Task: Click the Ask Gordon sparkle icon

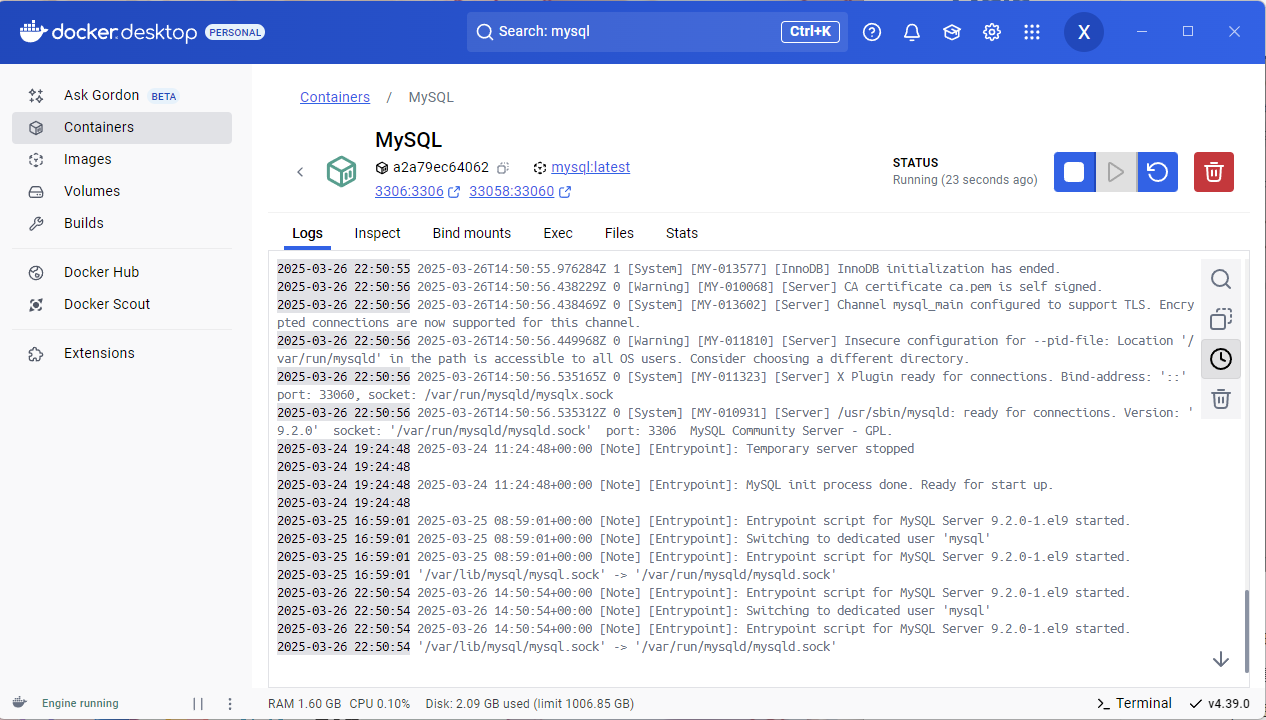Action: click(x=35, y=95)
